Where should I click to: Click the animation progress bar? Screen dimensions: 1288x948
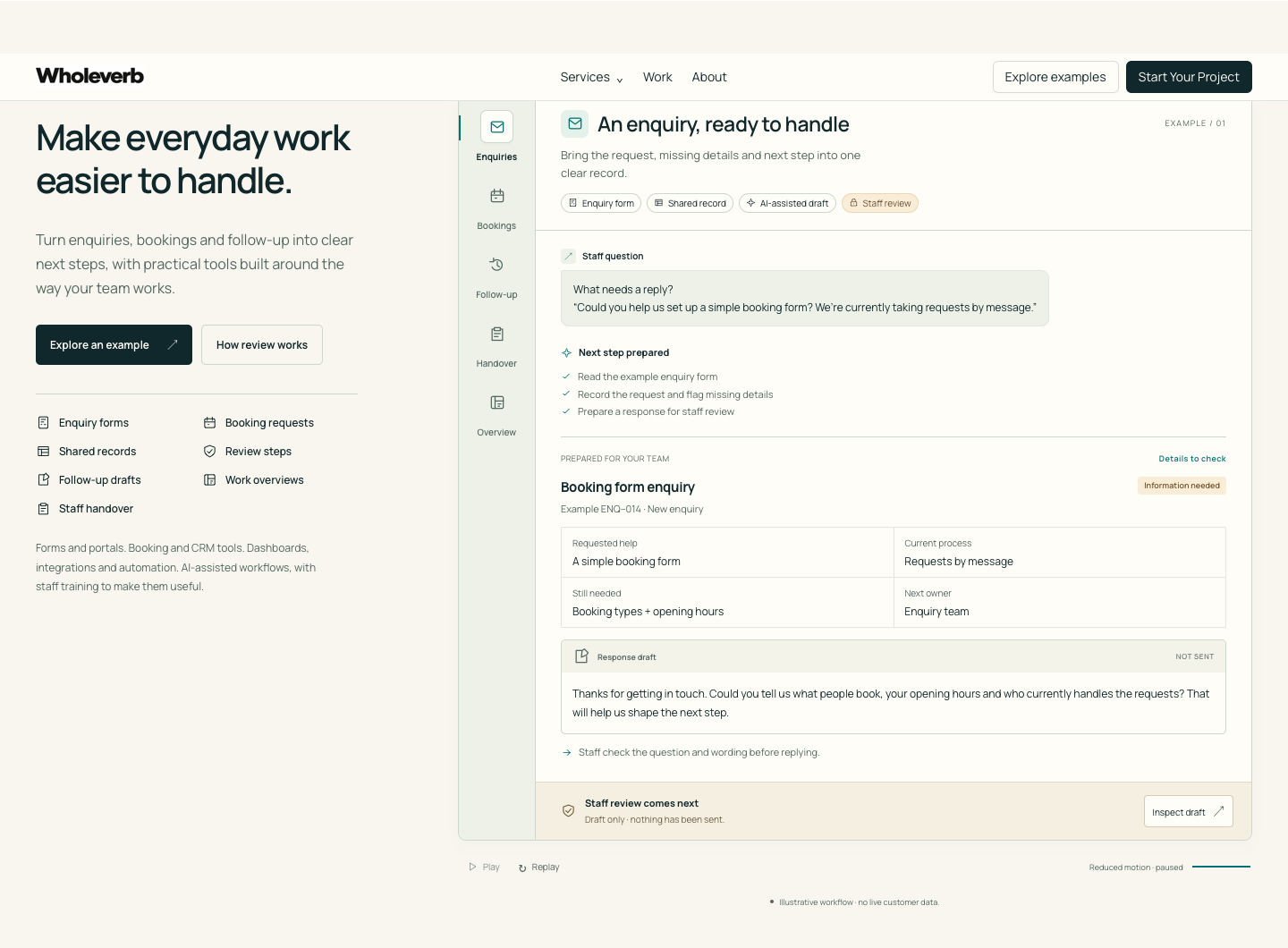[x=1221, y=867]
